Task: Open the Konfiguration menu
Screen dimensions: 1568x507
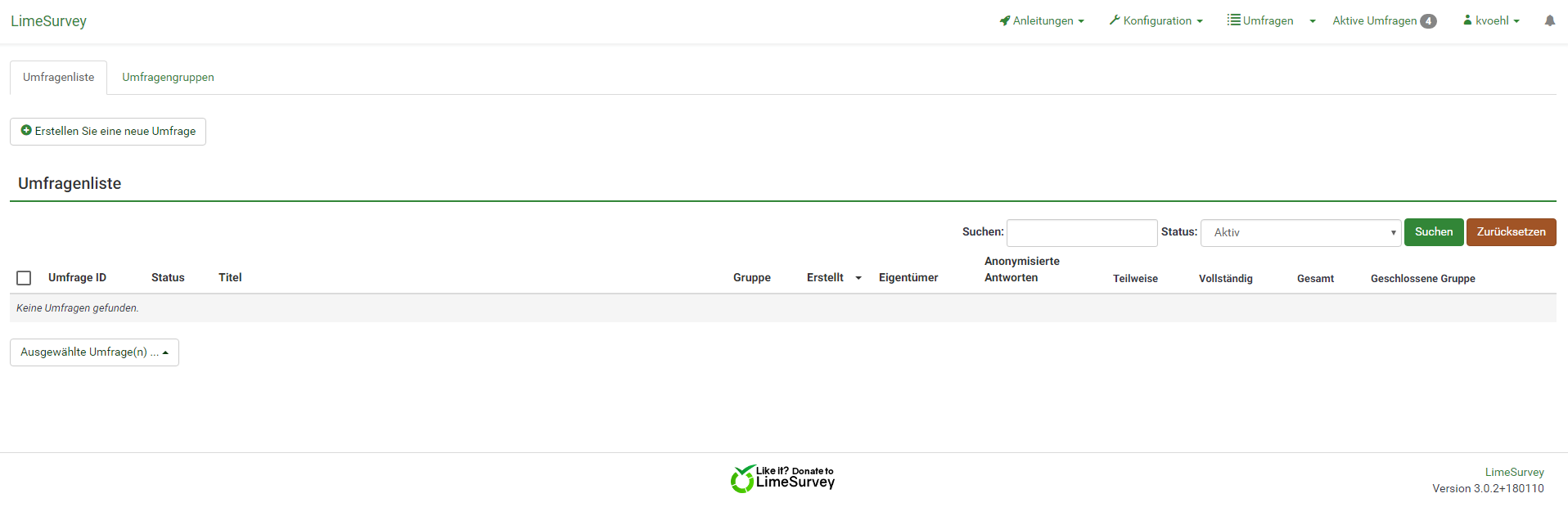Action: click(1156, 21)
